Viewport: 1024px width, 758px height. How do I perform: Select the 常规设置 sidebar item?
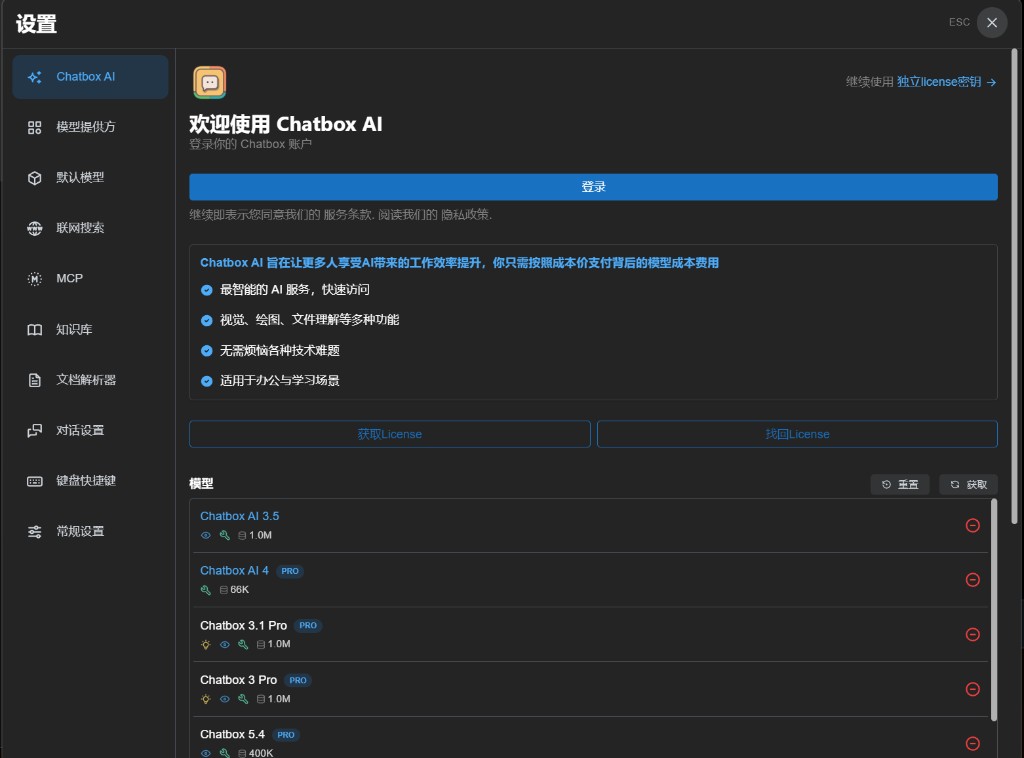[x=90, y=531]
